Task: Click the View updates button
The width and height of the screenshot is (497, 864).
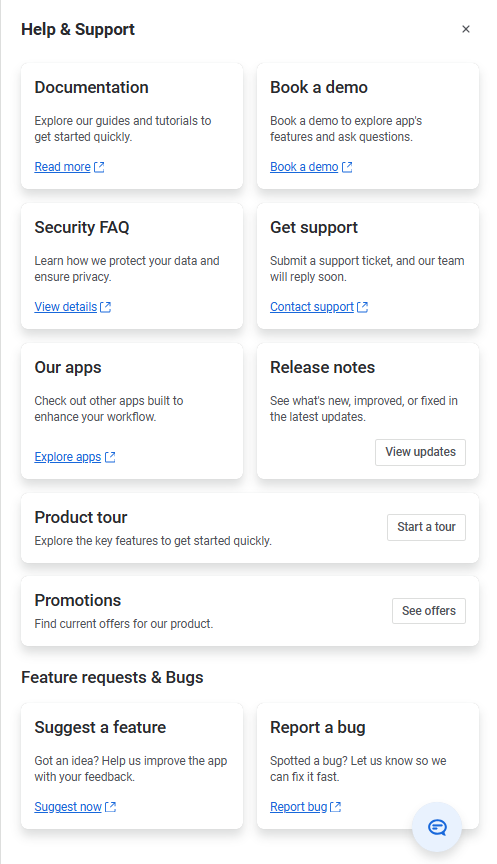Action: click(420, 452)
